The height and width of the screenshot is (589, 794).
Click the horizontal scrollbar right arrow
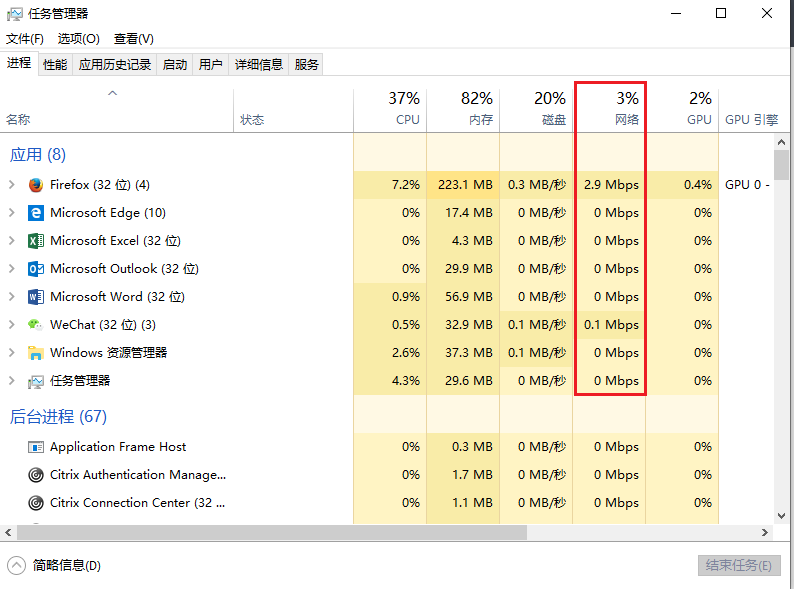click(x=765, y=533)
